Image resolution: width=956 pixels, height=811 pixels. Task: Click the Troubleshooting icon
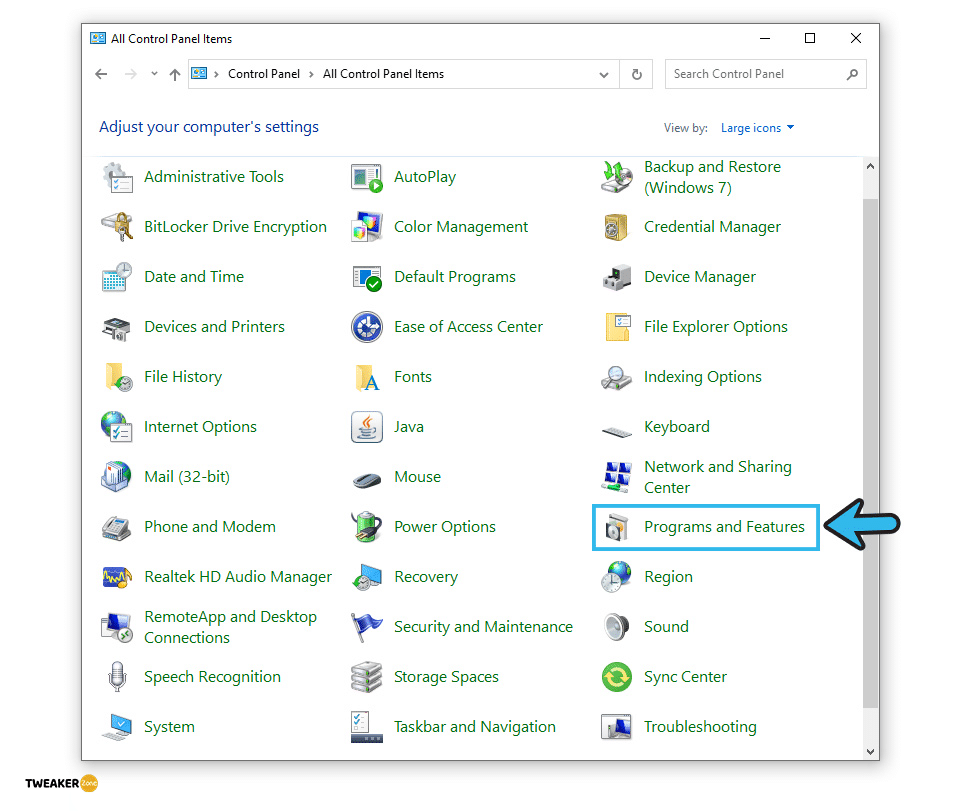tap(616, 727)
